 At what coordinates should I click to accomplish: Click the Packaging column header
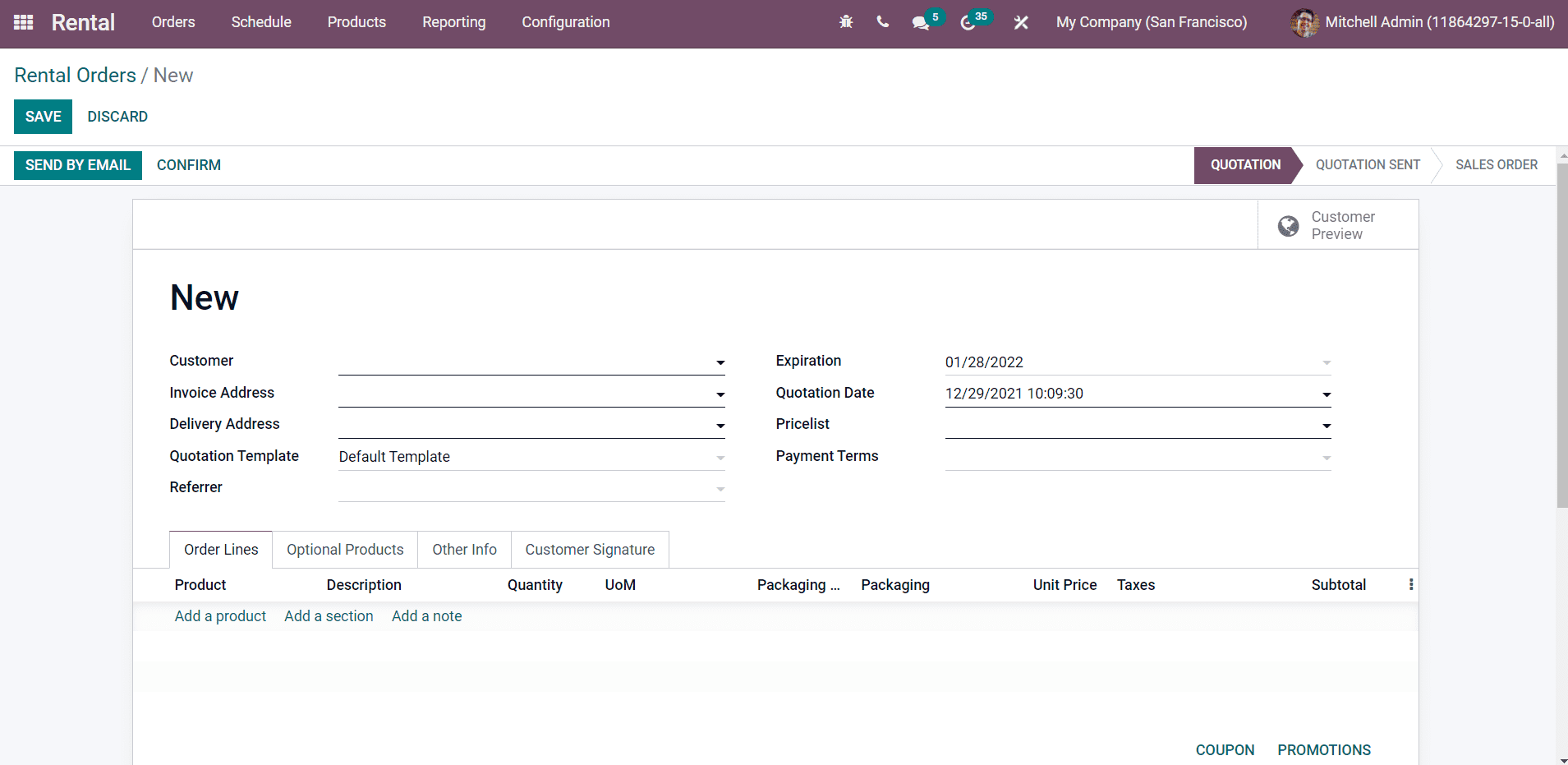point(895,585)
